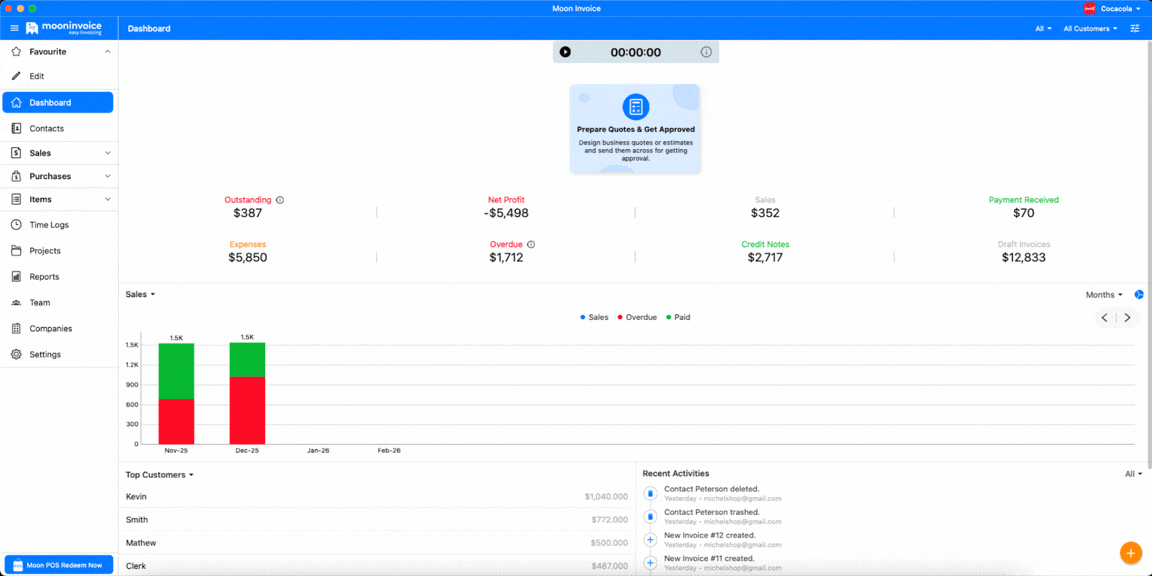
Task: Open the Months dropdown on the chart
Action: (1101, 294)
